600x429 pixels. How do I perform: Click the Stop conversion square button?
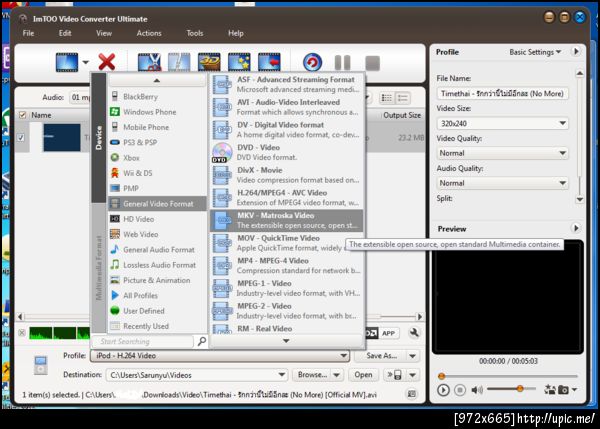click(x=372, y=63)
